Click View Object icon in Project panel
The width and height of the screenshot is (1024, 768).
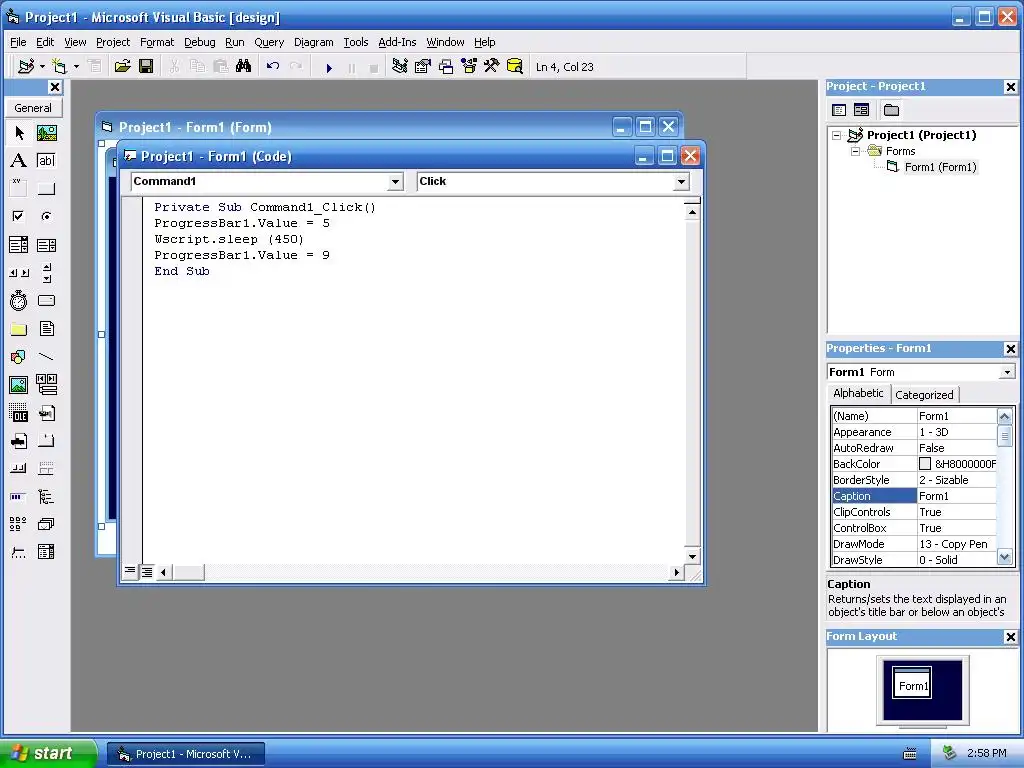(x=861, y=110)
